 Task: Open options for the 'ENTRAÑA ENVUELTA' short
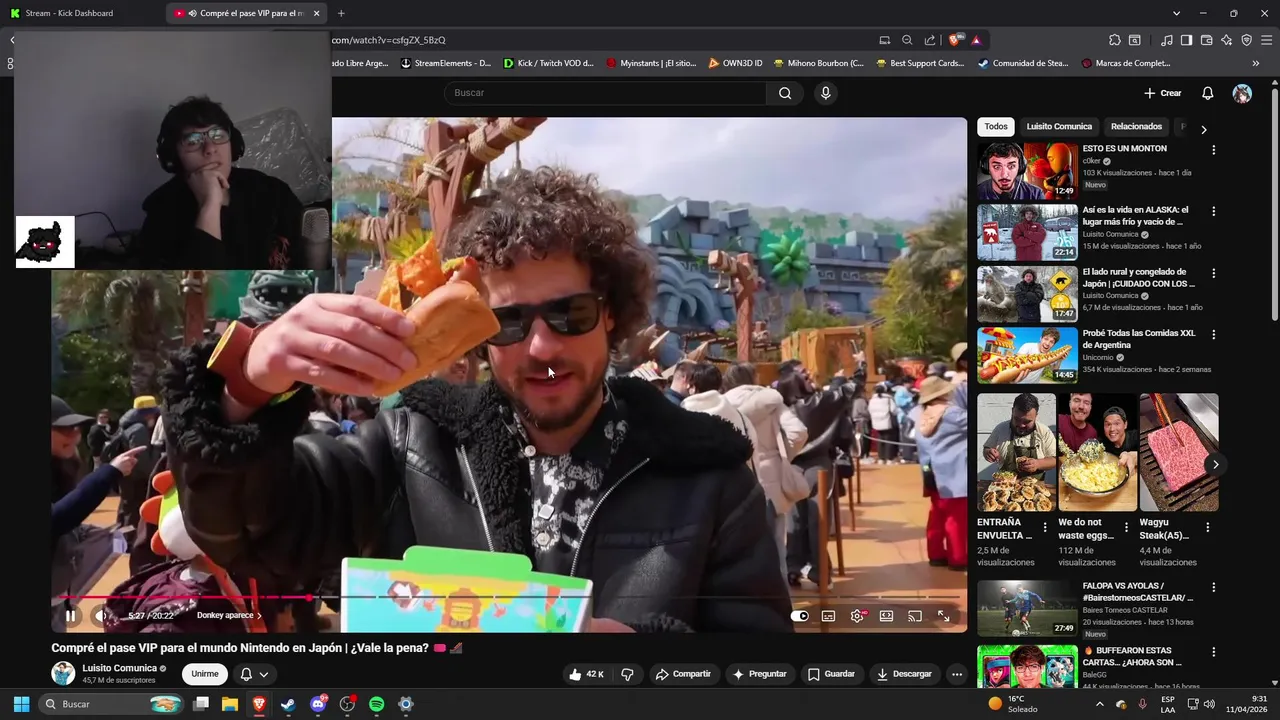(1045, 527)
